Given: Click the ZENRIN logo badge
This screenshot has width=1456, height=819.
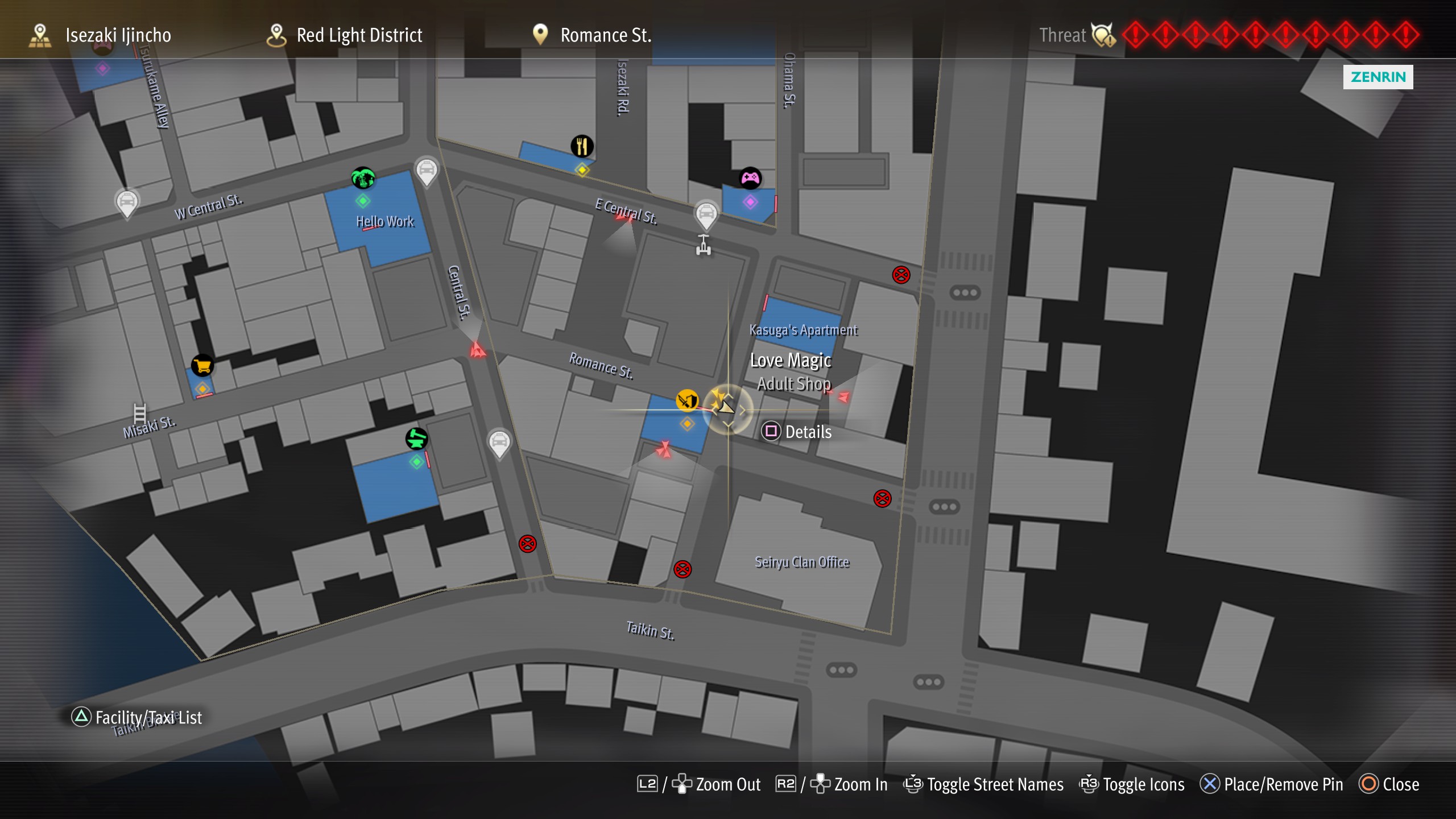Looking at the screenshot, I should click(1378, 77).
